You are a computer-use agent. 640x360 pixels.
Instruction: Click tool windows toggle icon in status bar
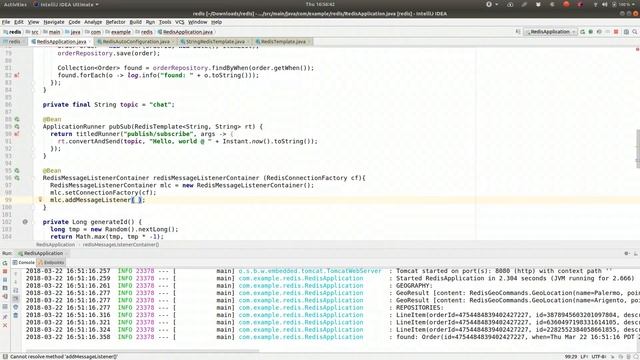tap(5, 356)
